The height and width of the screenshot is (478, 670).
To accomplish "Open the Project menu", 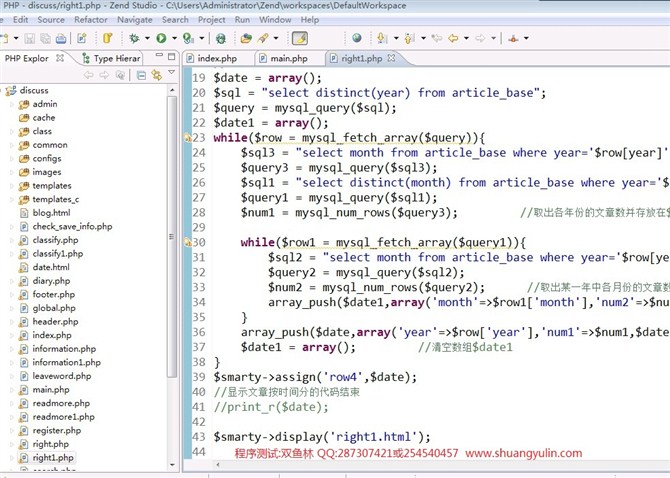I will click(x=212, y=20).
